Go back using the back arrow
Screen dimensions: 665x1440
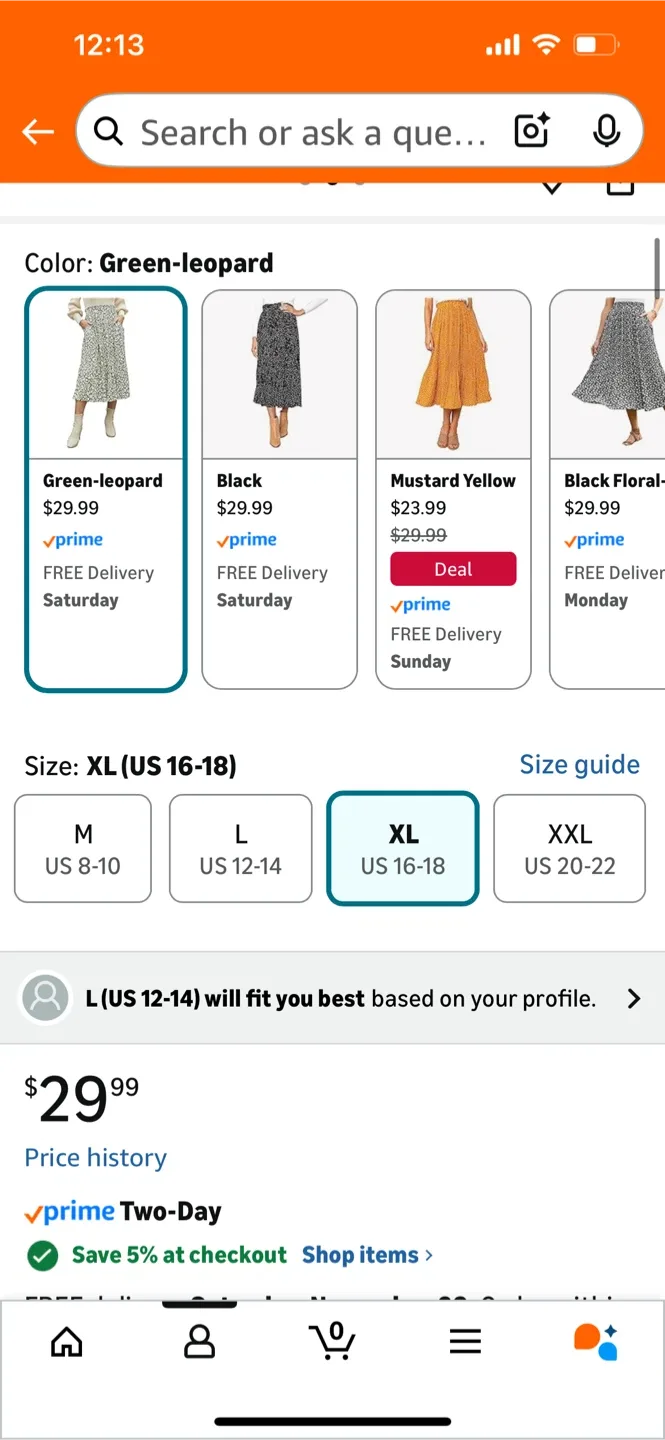point(37,131)
